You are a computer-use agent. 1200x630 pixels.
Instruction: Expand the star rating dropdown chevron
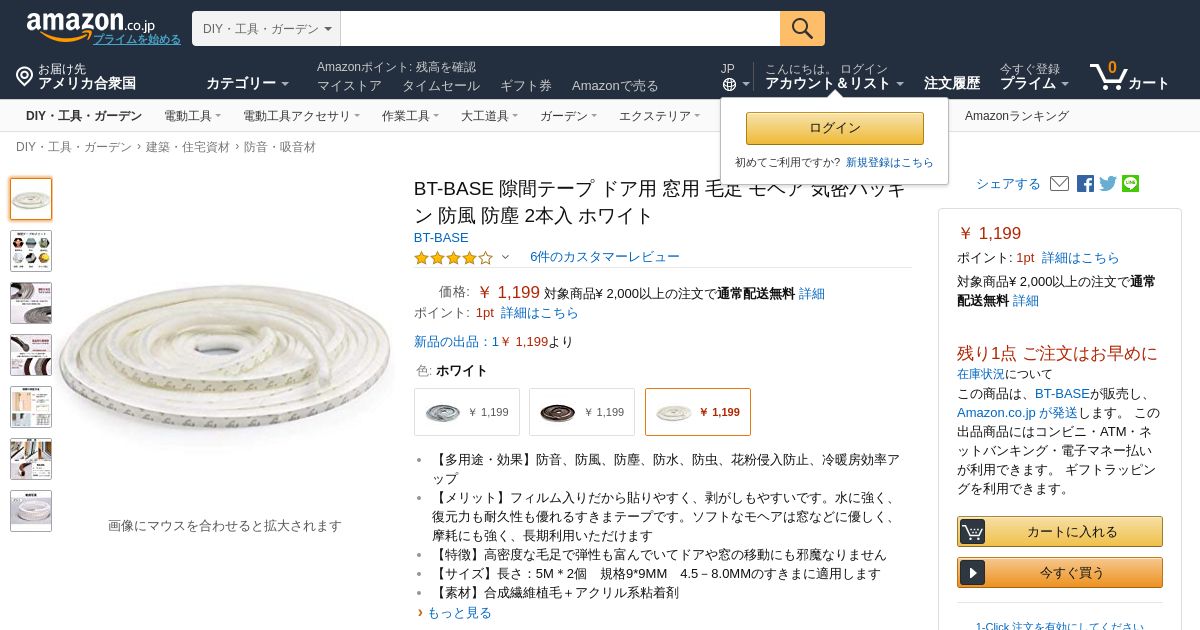[x=505, y=257]
